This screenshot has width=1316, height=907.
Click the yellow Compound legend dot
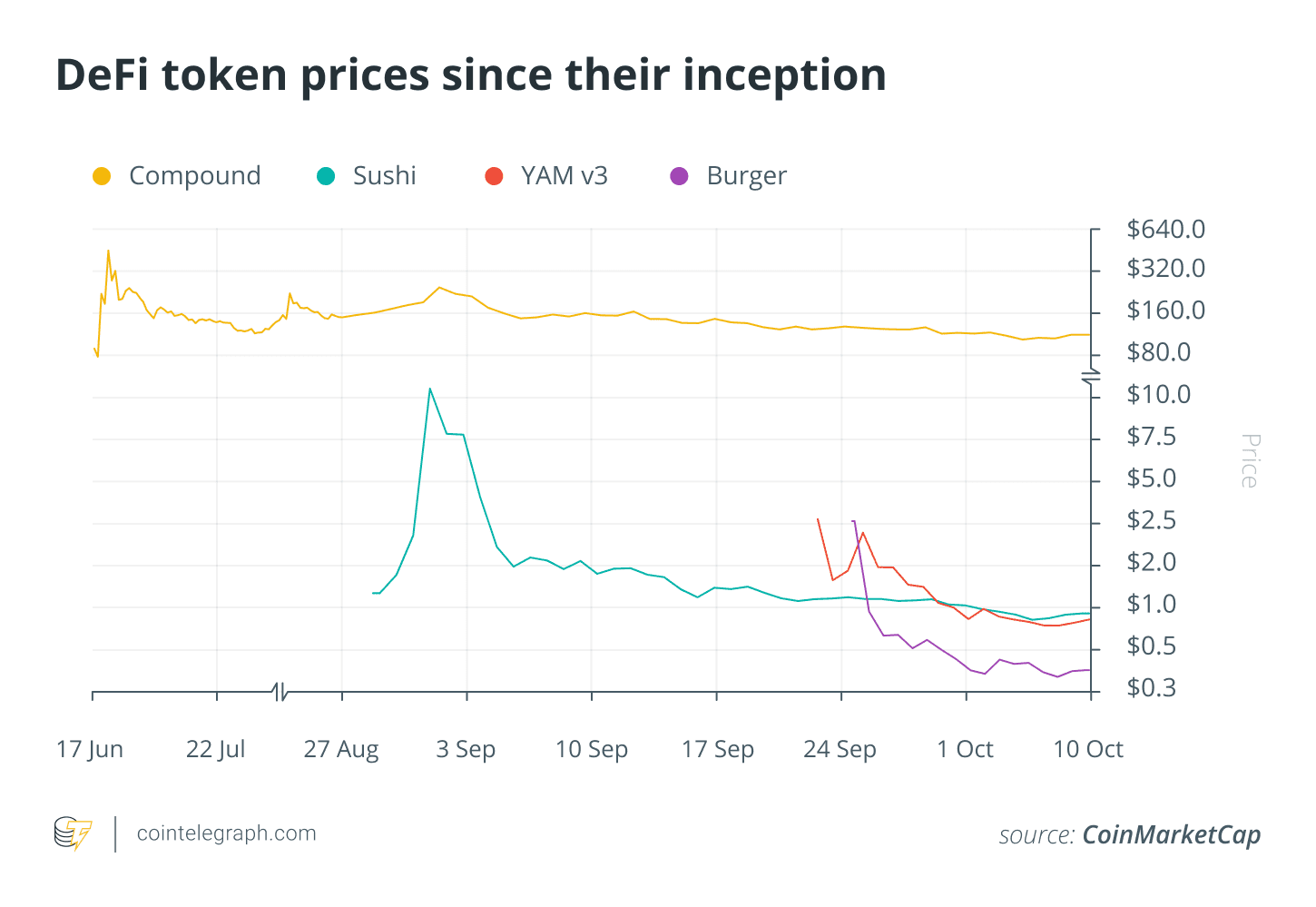click(x=102, y=176)
